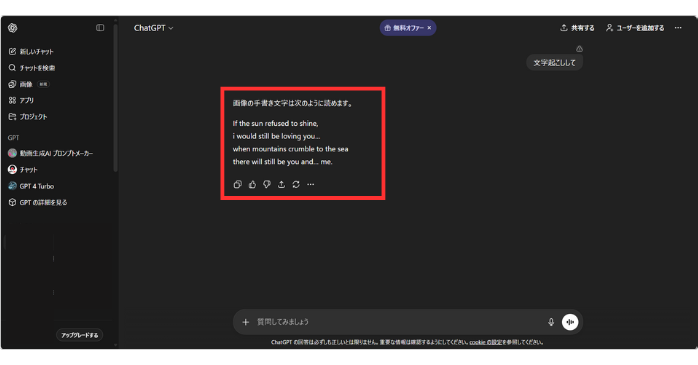Click the thumbs-down icon under the response

click(267, 184)
